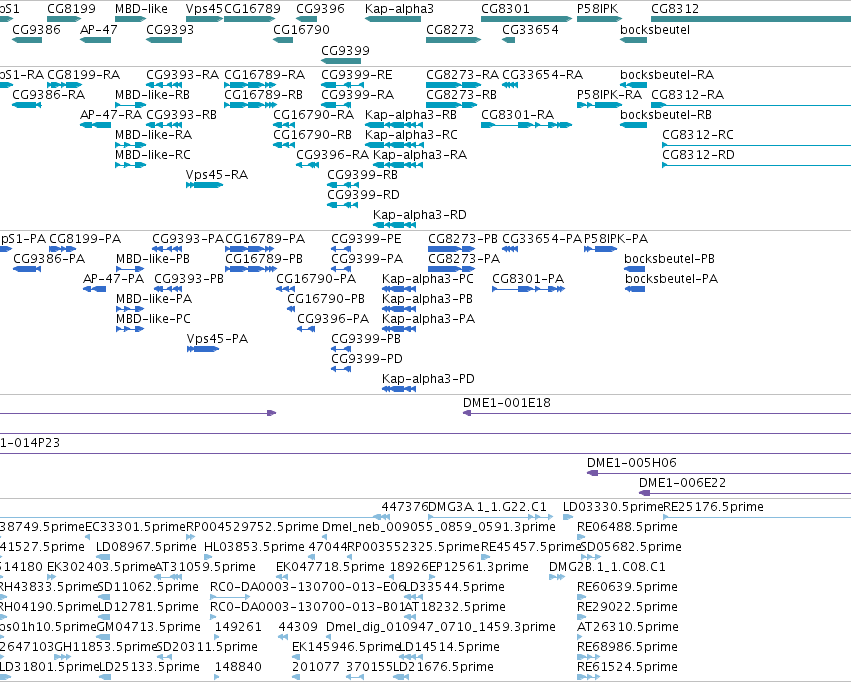The image size is (851, 682).
Task: Click the MBD-like gene label
Action: point(141,9)
